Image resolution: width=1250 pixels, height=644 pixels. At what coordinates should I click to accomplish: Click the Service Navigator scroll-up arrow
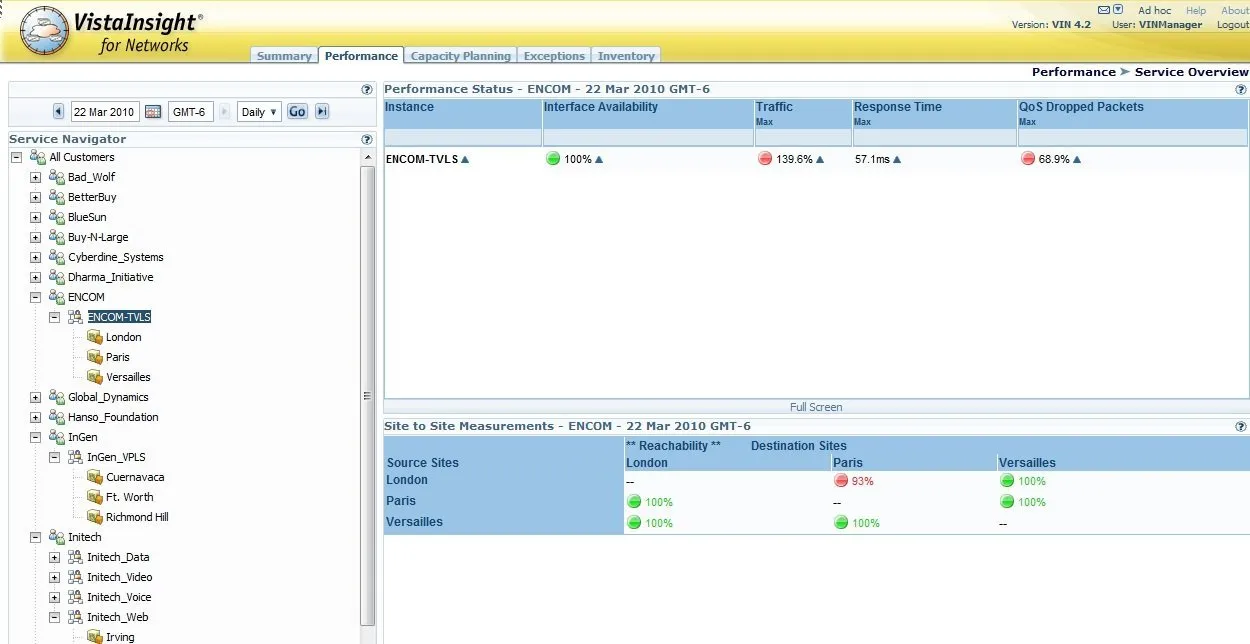[x=367, y=158]
